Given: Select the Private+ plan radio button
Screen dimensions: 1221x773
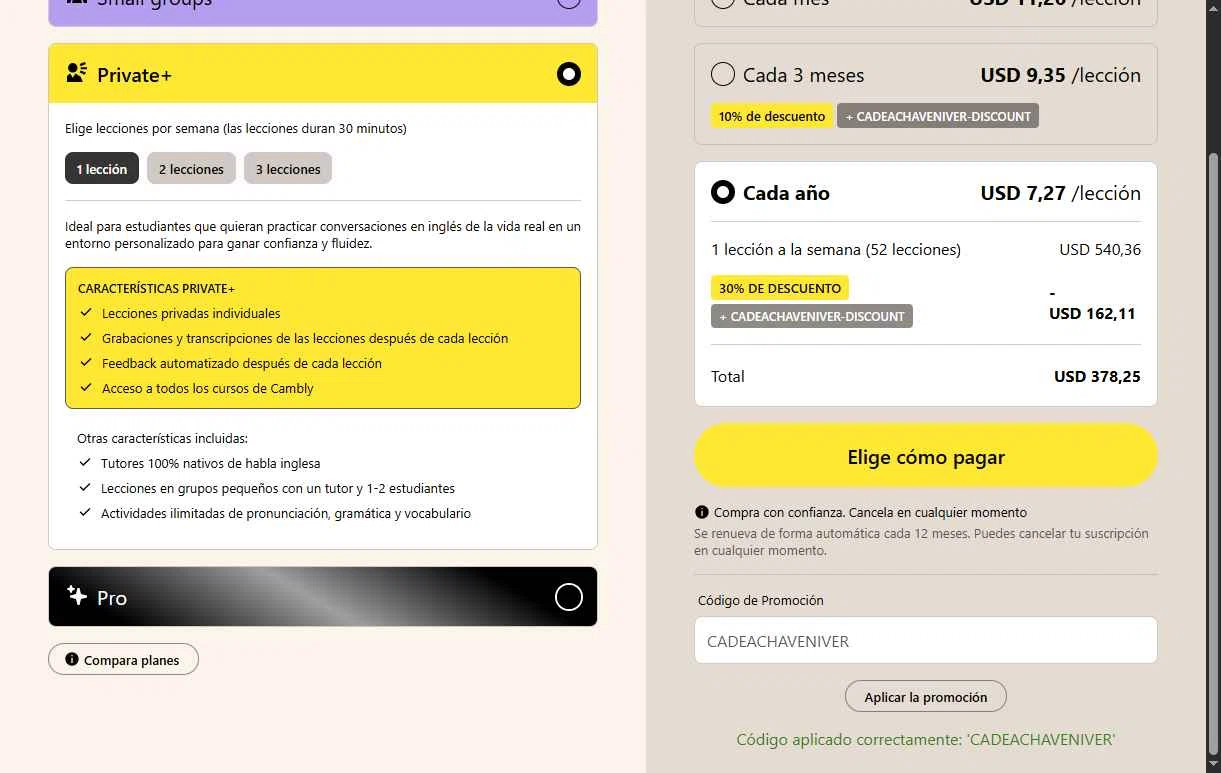Looking at the screenshot, I should click(568, 74).
